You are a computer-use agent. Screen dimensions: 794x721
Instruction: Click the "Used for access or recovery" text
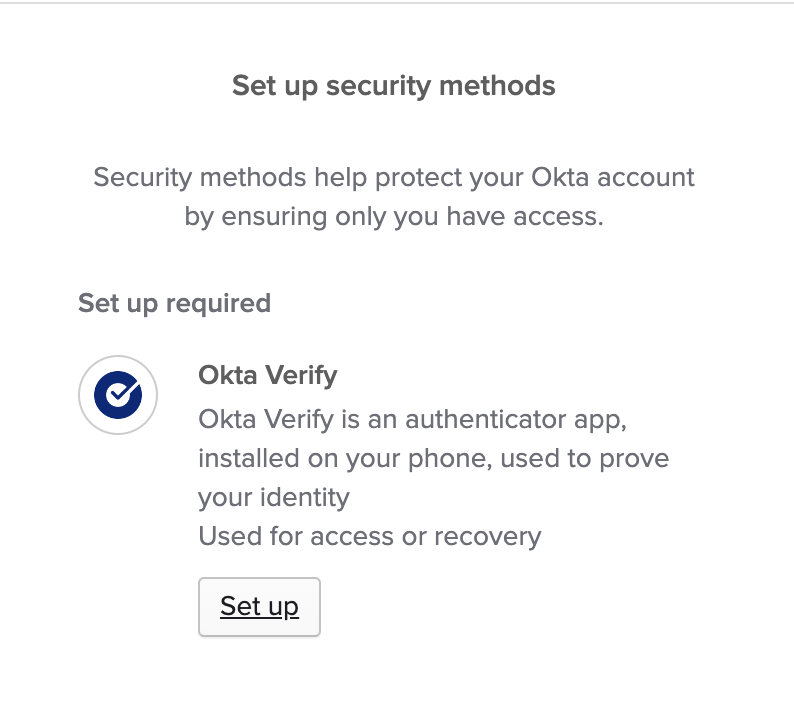click(369, 536)
